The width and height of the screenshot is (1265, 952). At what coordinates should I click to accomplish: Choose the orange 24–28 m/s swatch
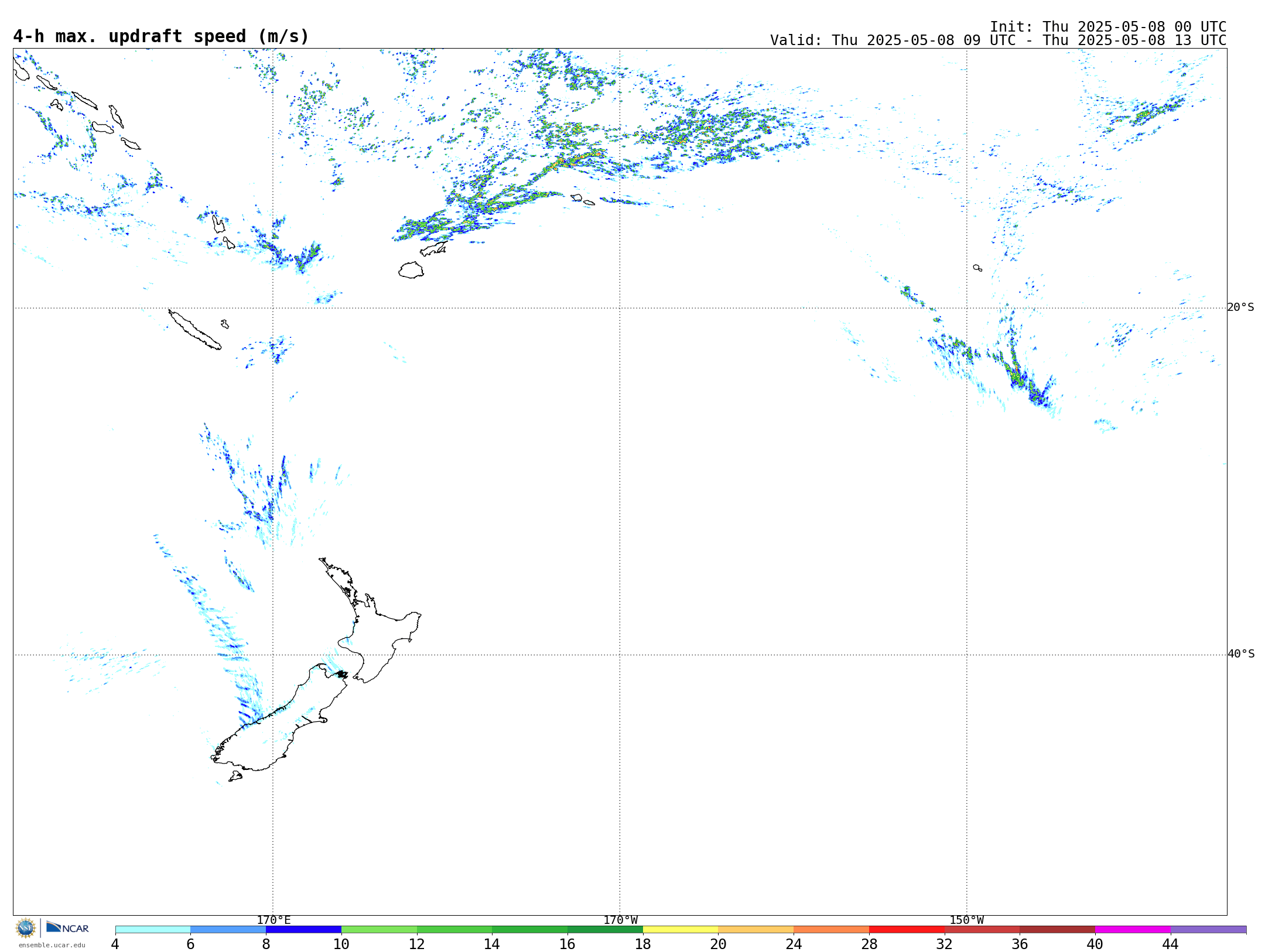tap(832, 930)
